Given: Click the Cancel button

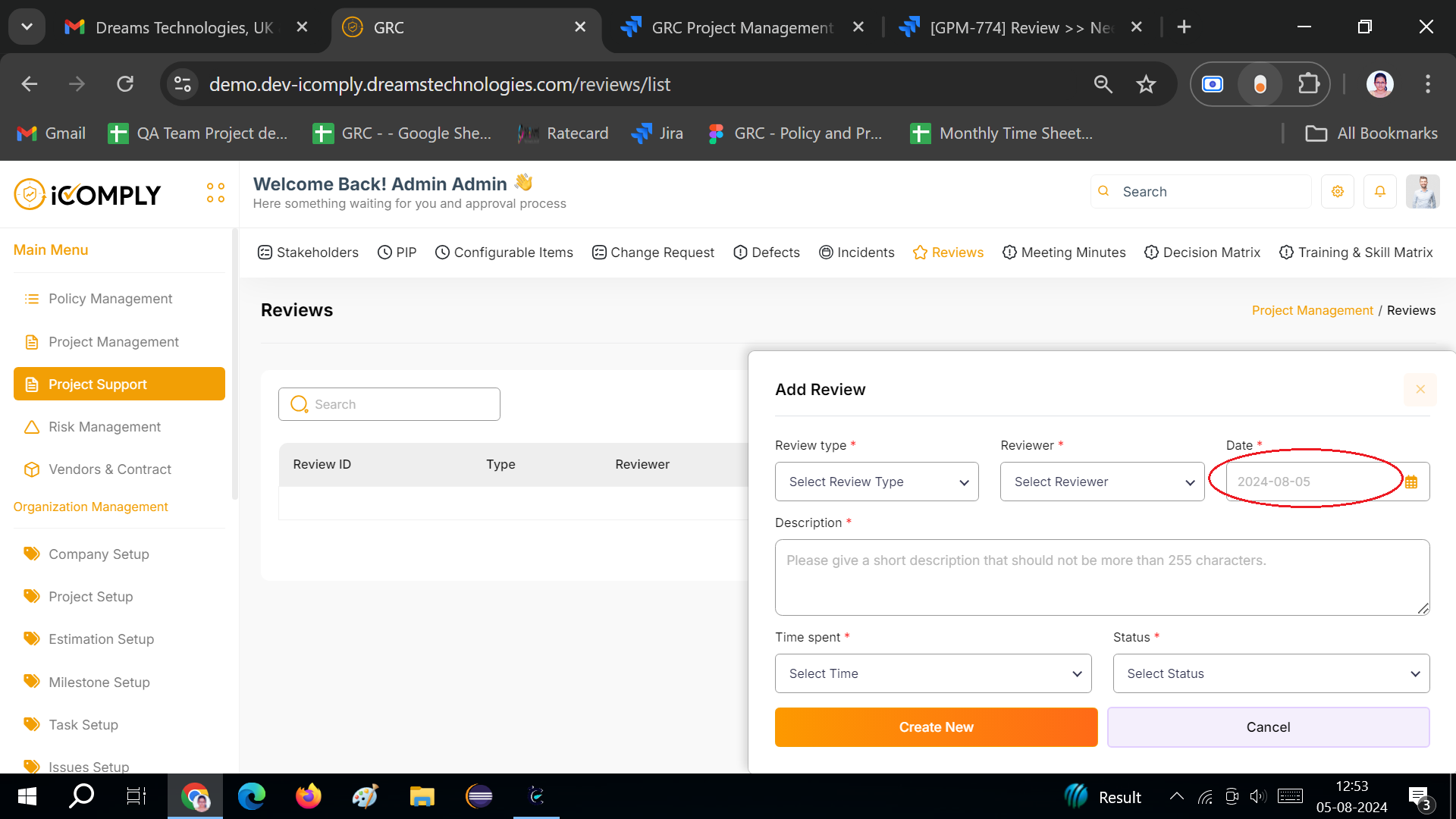Looking at the screenshot, I should (x=1268, y=727).
